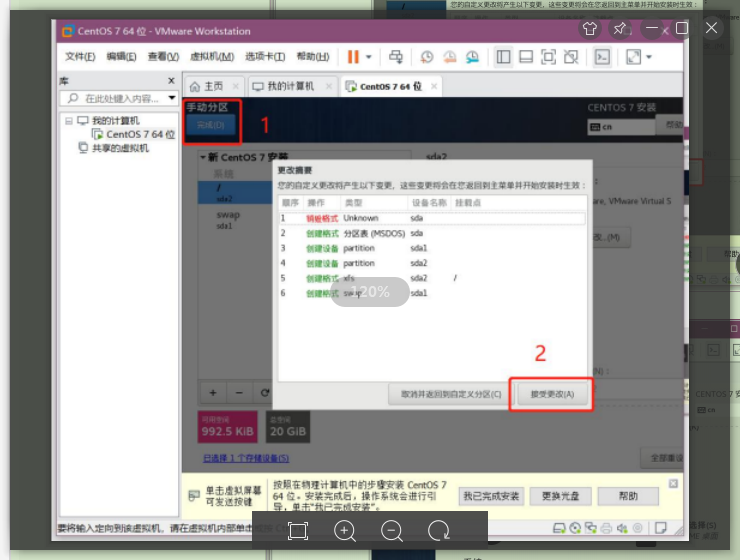Screen dimensions: 740x560
Task: Click the 更换光盘 button
Action: point(560,496)
